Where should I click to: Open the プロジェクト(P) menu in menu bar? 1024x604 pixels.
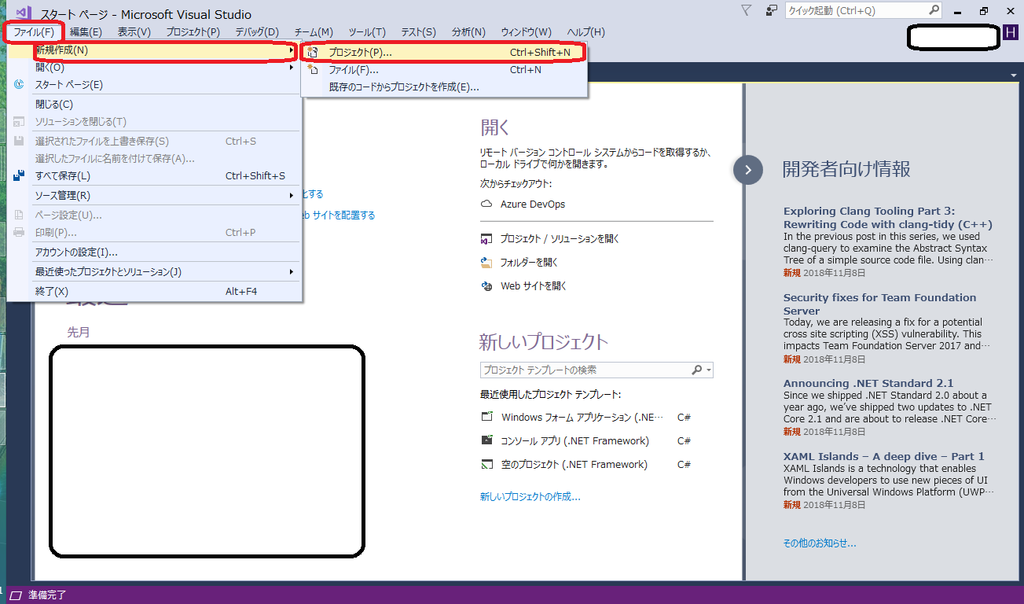coord(193,32)
